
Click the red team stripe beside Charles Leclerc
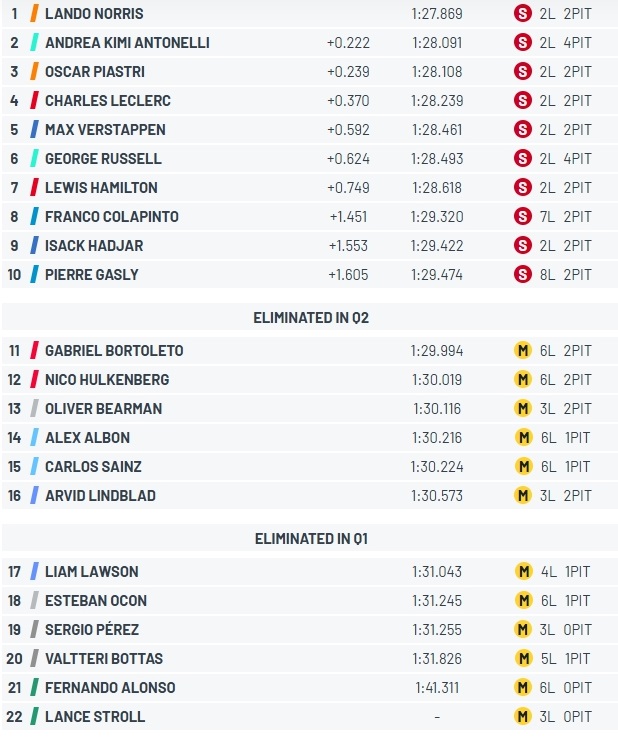pos(34,100)
